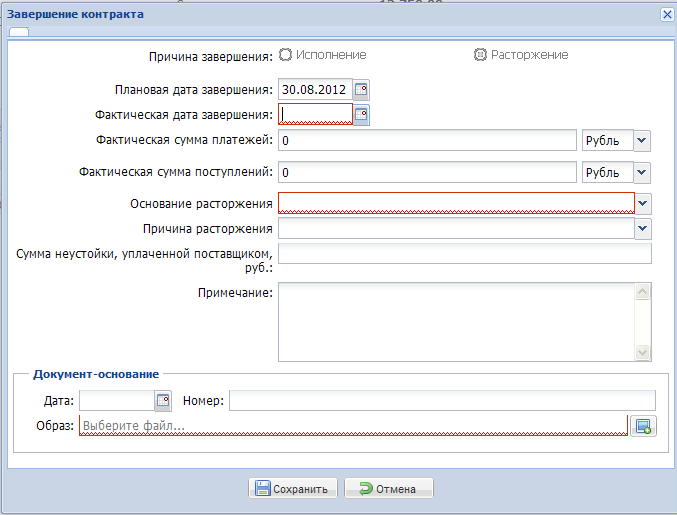Click the Основание расторжения combo field
The height and width of the screenshot is (515, 677).
pyautogui.click(x=456, y=203)
